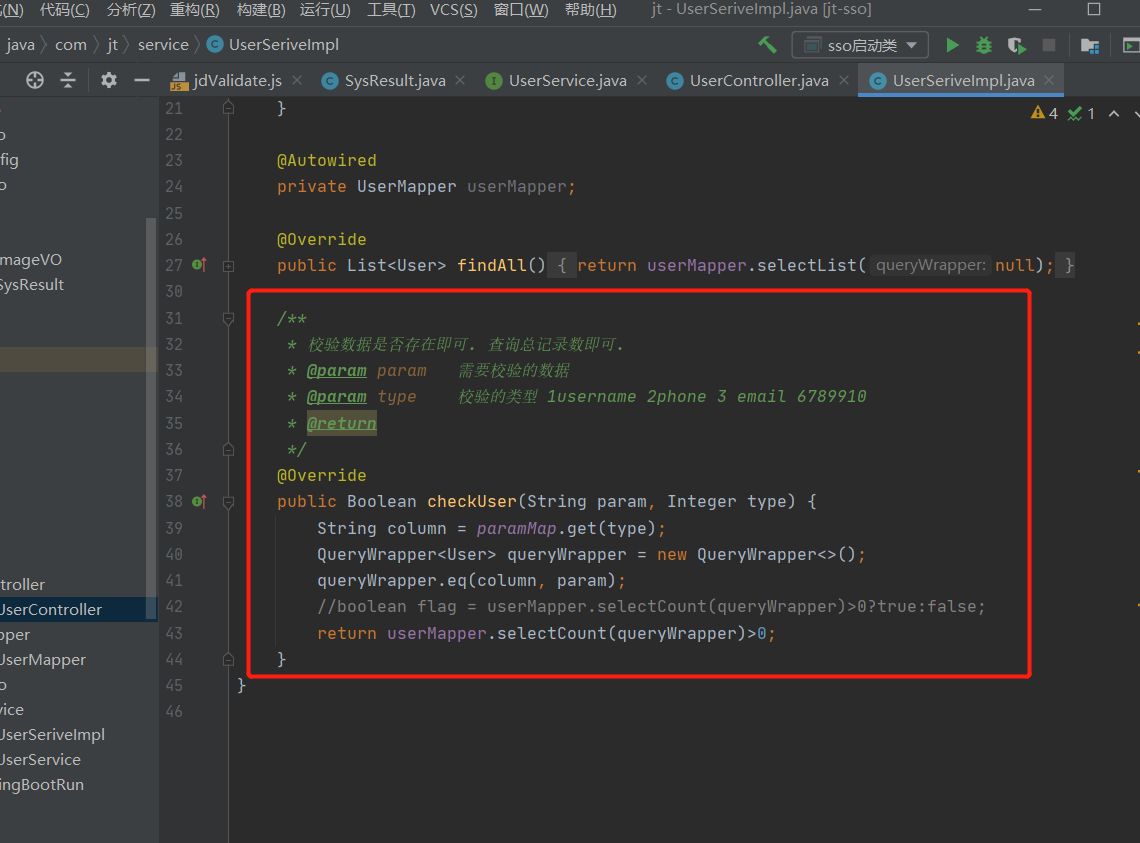Click the jt breadcrumb
1140x843 pixels.
[x=113, y=45]
